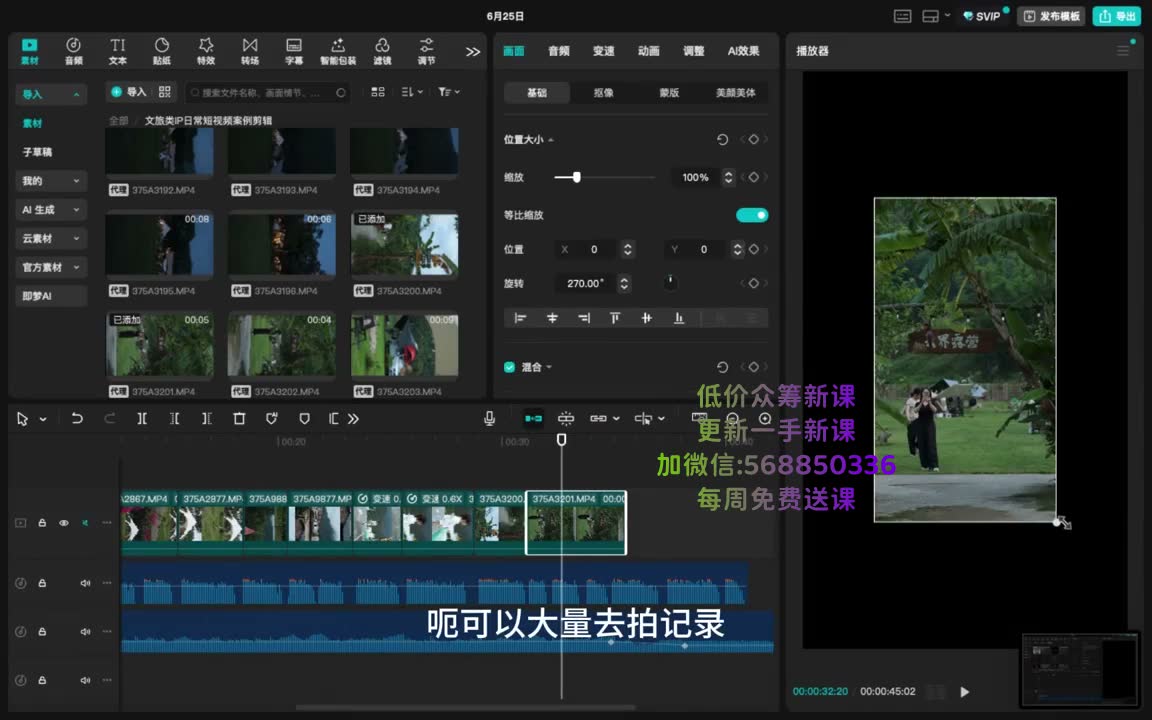Toggle linkage icon in timeline toolbar
Screen dimensions: 1152x720
point(599,418)
